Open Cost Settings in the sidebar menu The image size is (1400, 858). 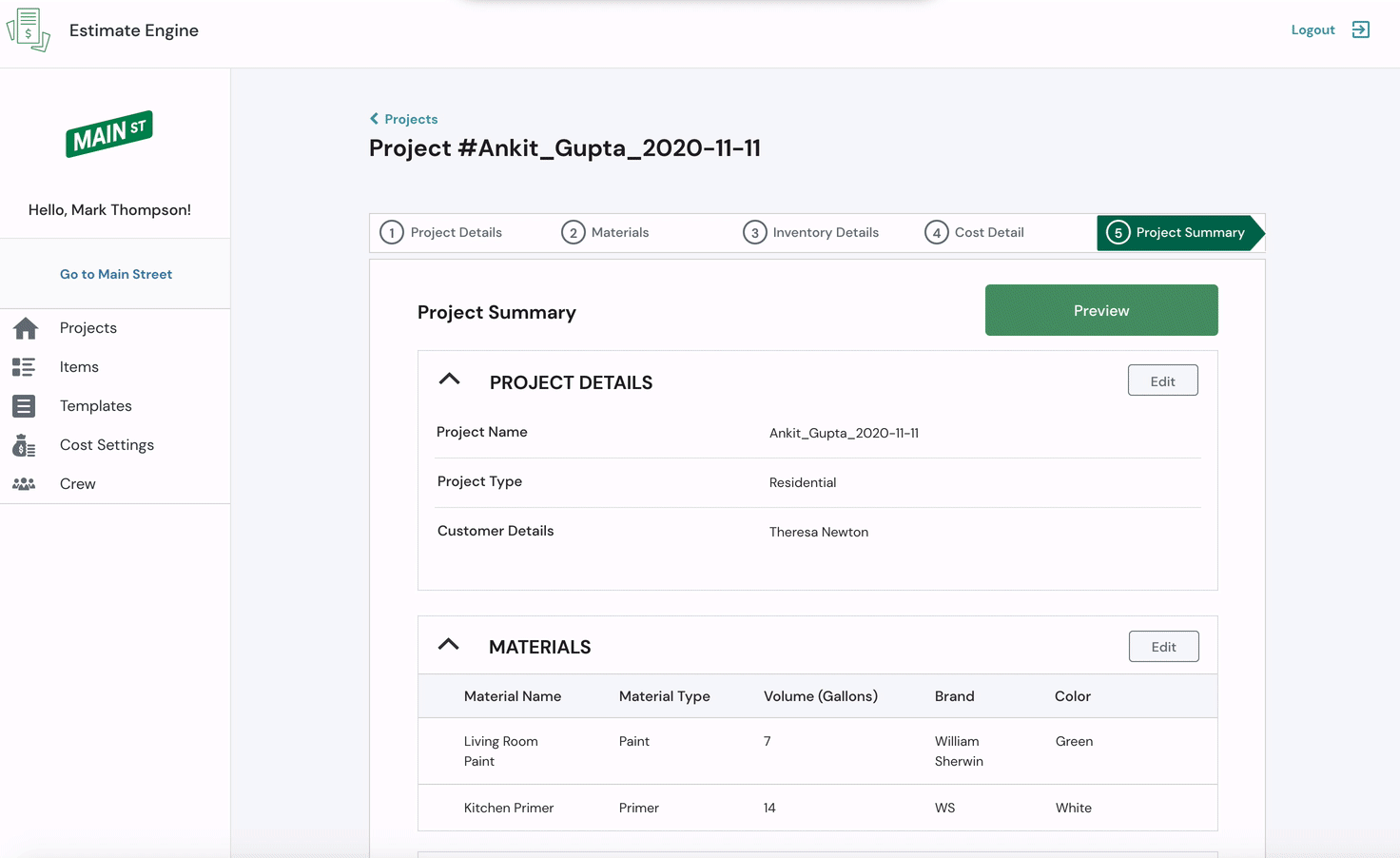tap(107, 445)
